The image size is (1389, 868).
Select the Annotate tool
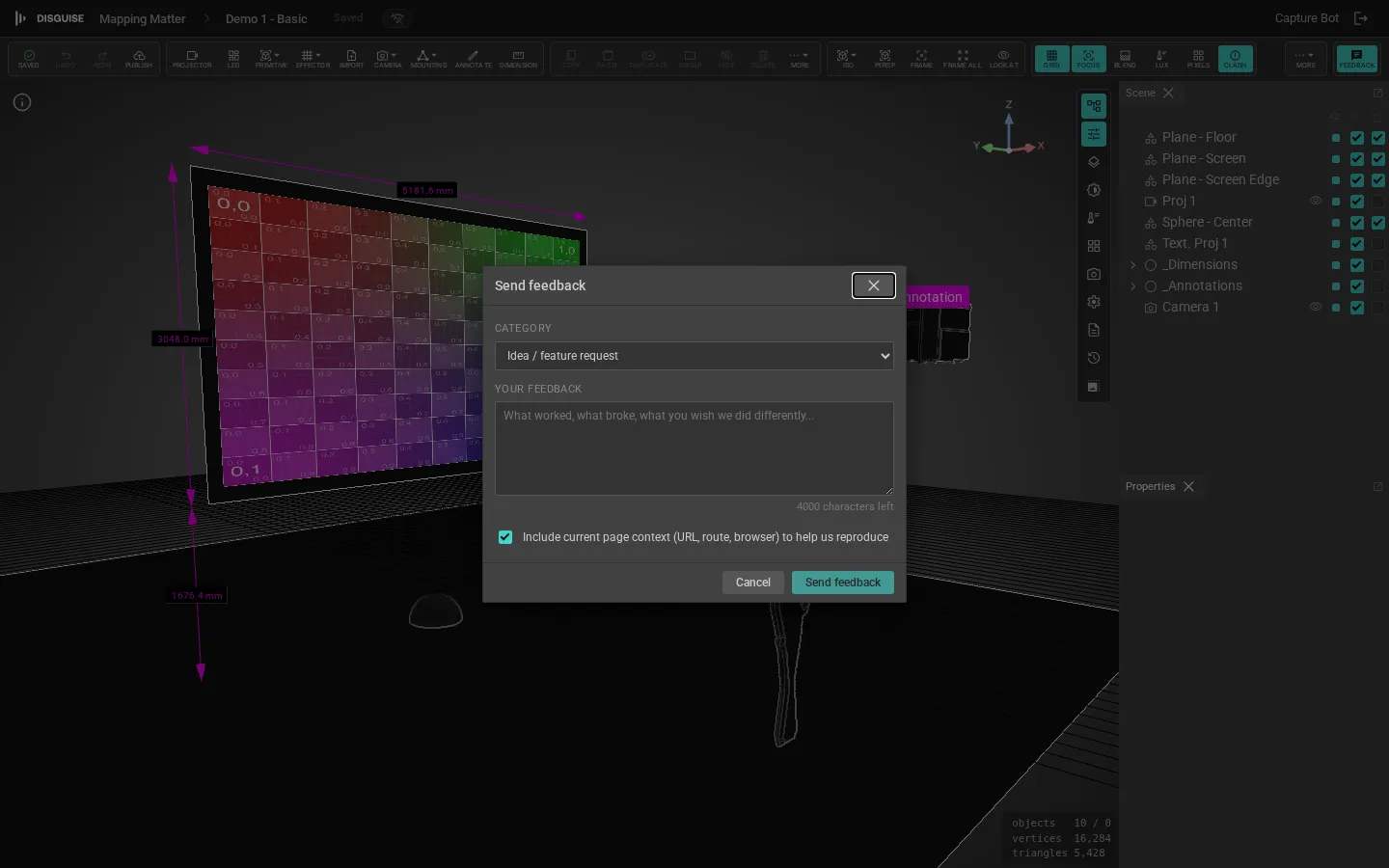[473, 59]
